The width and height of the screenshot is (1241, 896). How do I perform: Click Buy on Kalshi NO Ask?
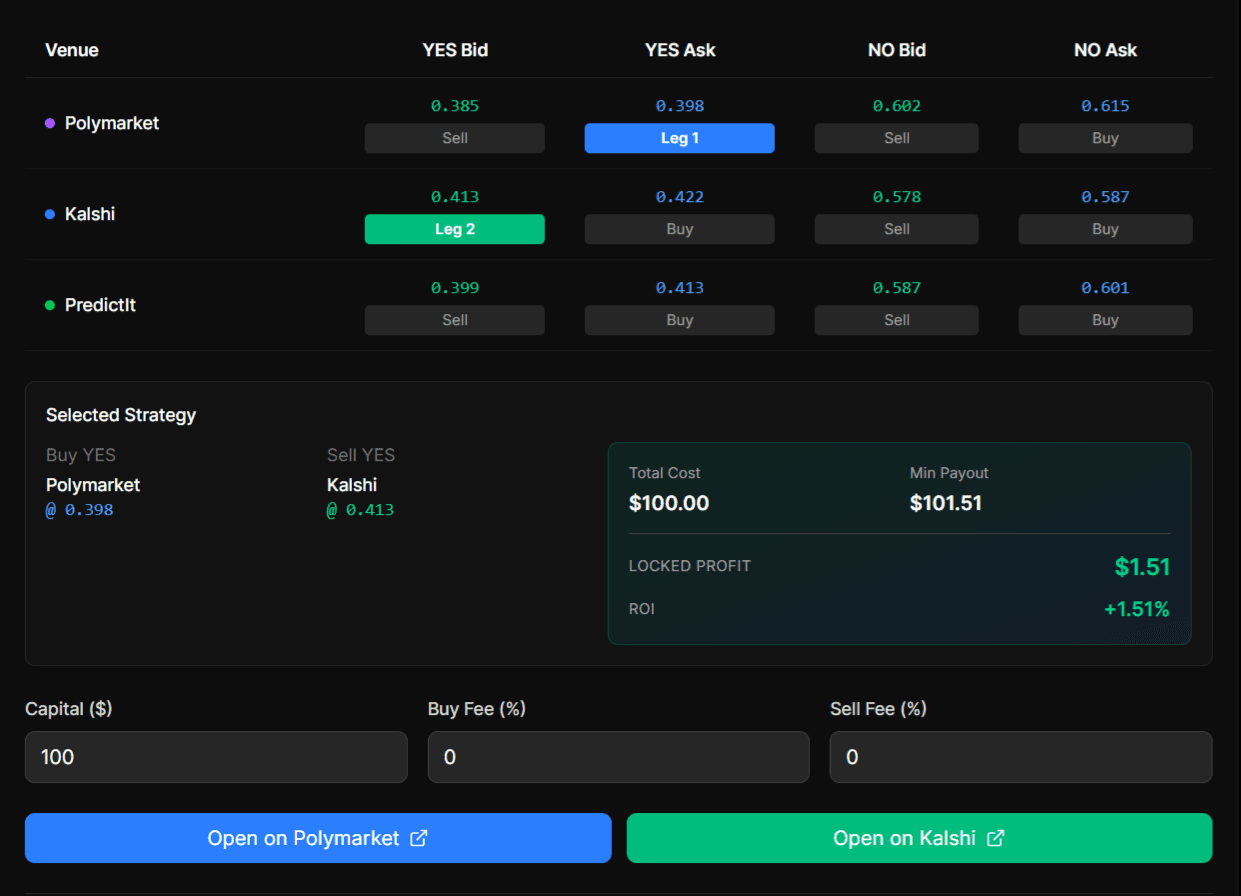(1105, 229)
